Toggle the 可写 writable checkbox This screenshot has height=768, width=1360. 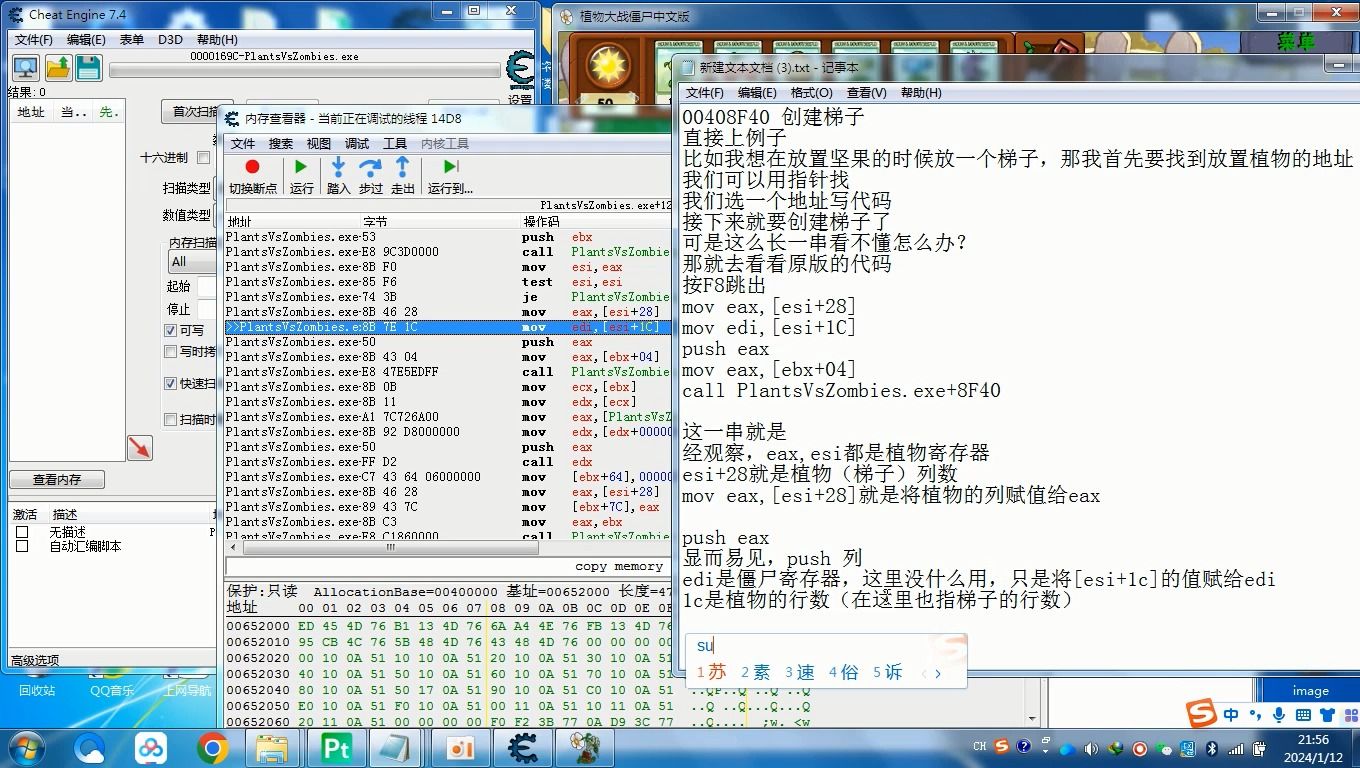click(x=170, y=331)
